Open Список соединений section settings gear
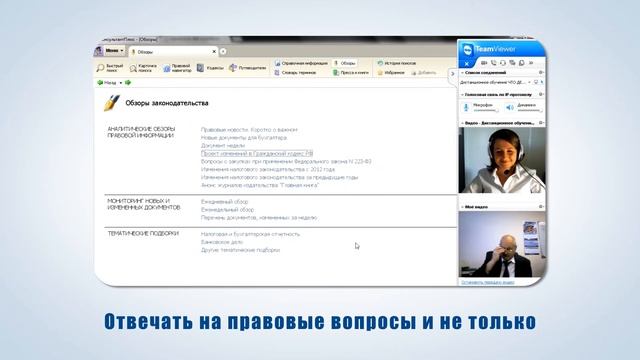 [x=541, y=73]
